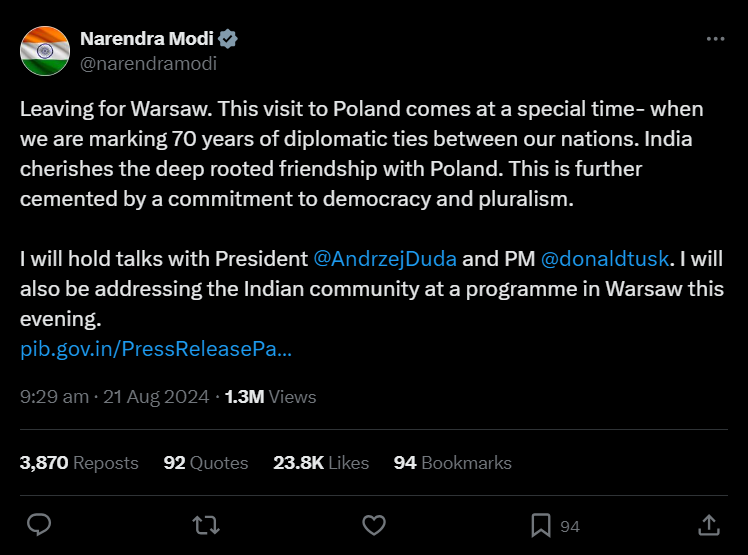Viewport: 748px width, 555px height.
Task: View the 23.8K Likes list
Action: 321,463
